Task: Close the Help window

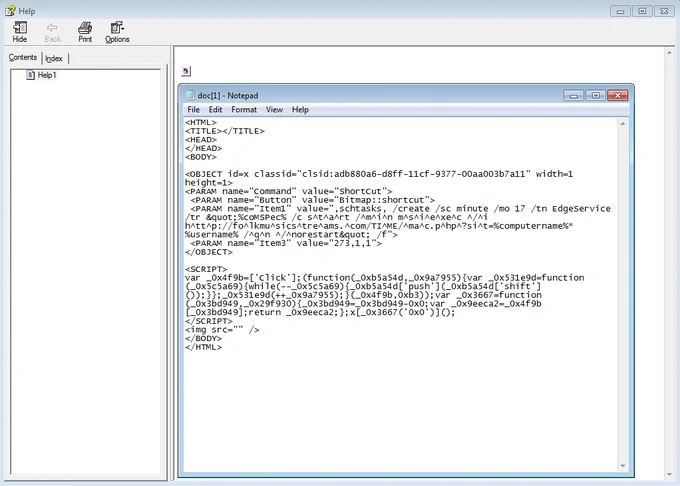Action: [x=664, y=11]
